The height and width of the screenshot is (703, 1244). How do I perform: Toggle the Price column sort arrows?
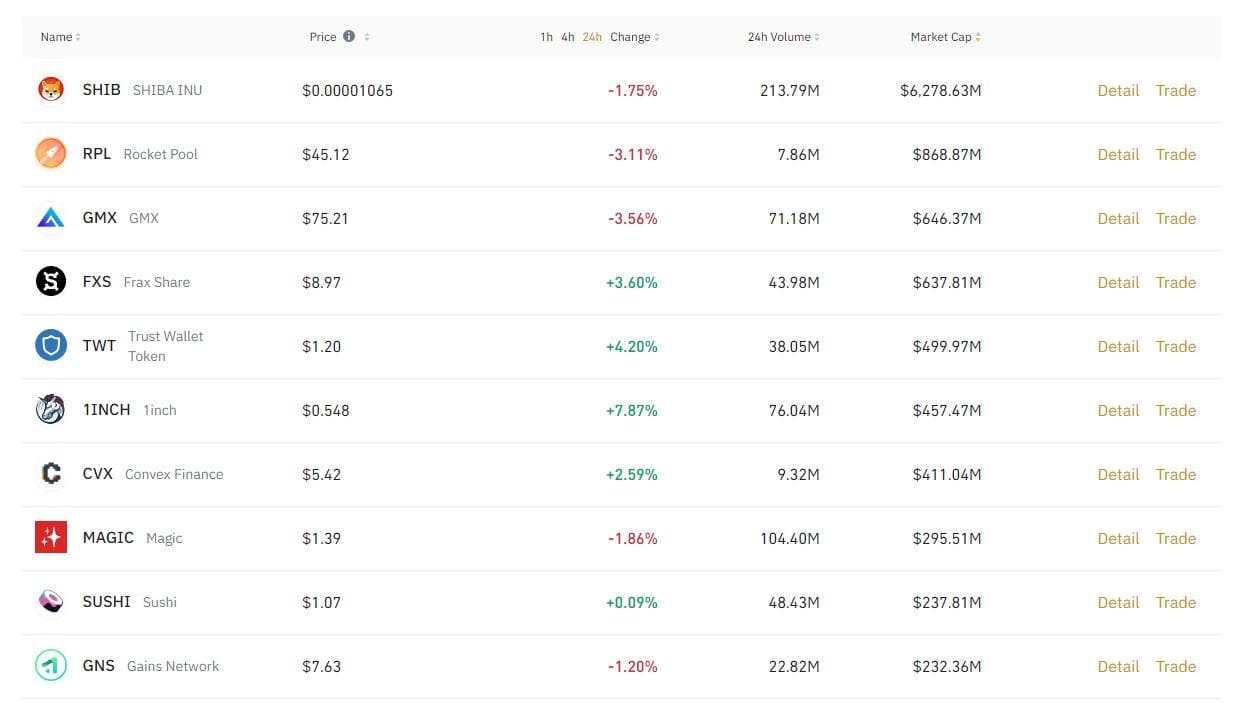[367, 36]
